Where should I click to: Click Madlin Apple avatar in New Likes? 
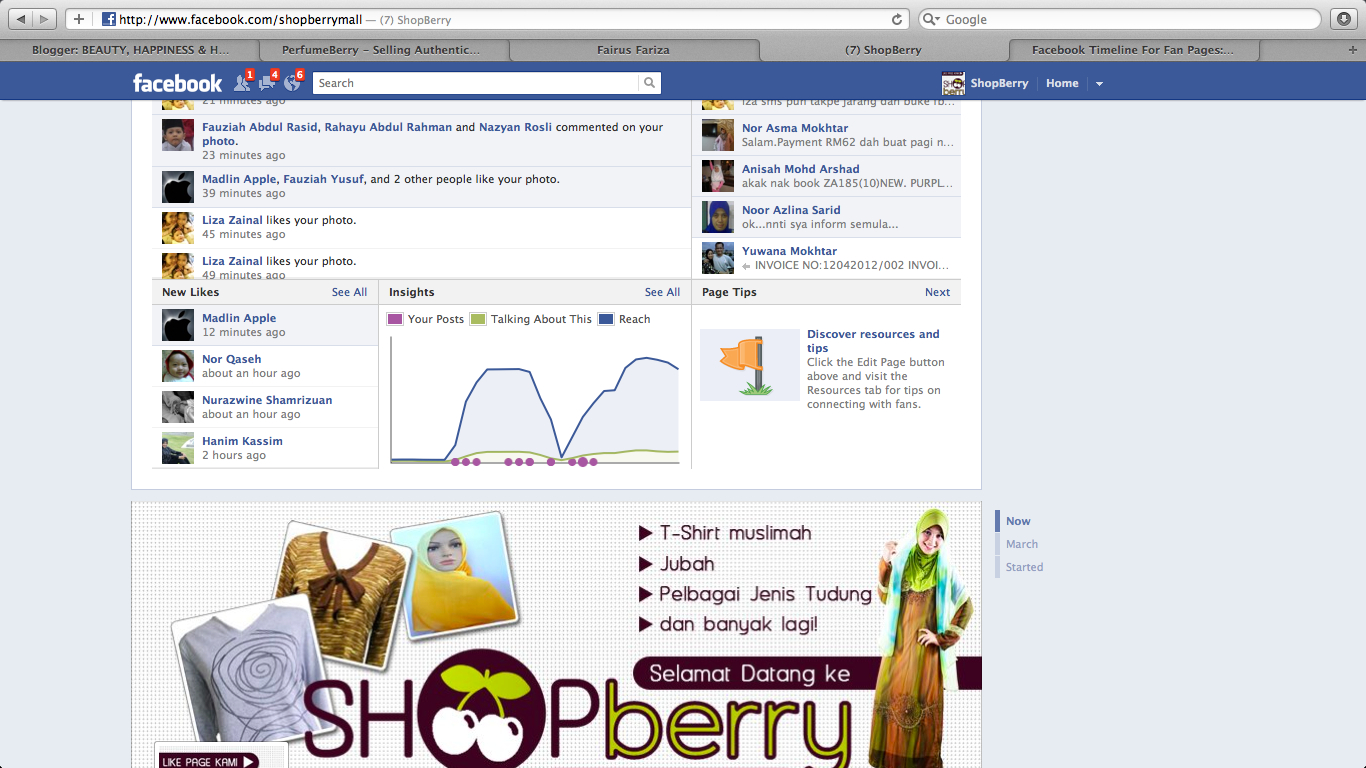click(178, 325)
